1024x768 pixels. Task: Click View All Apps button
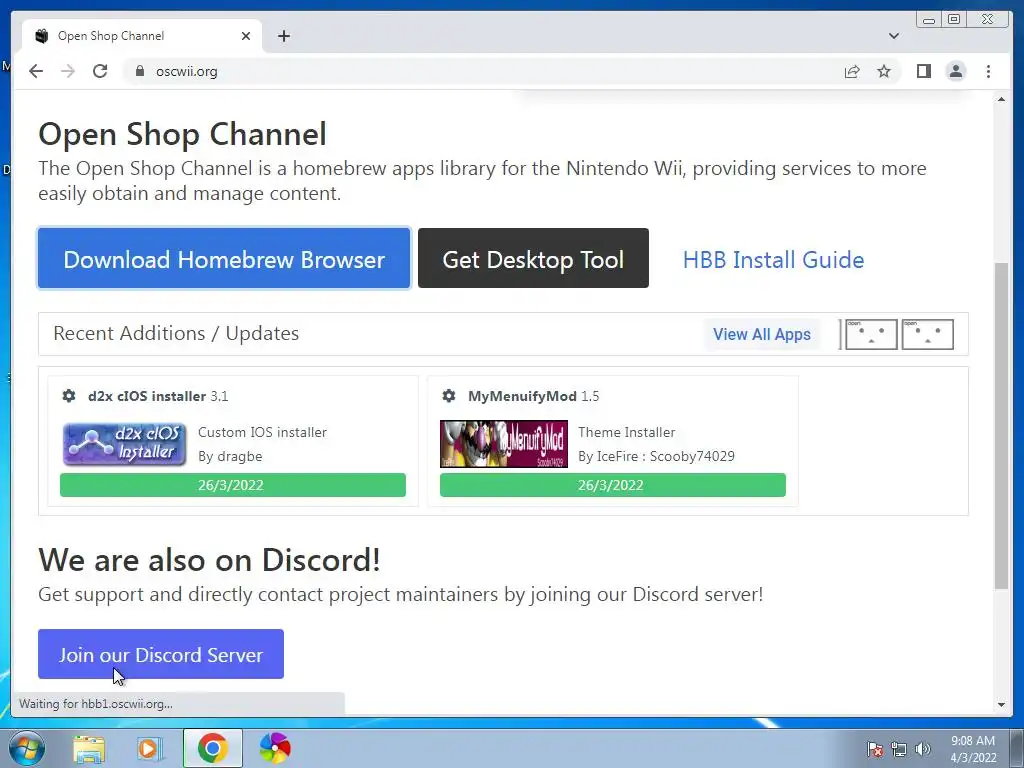tap(761, 334)
